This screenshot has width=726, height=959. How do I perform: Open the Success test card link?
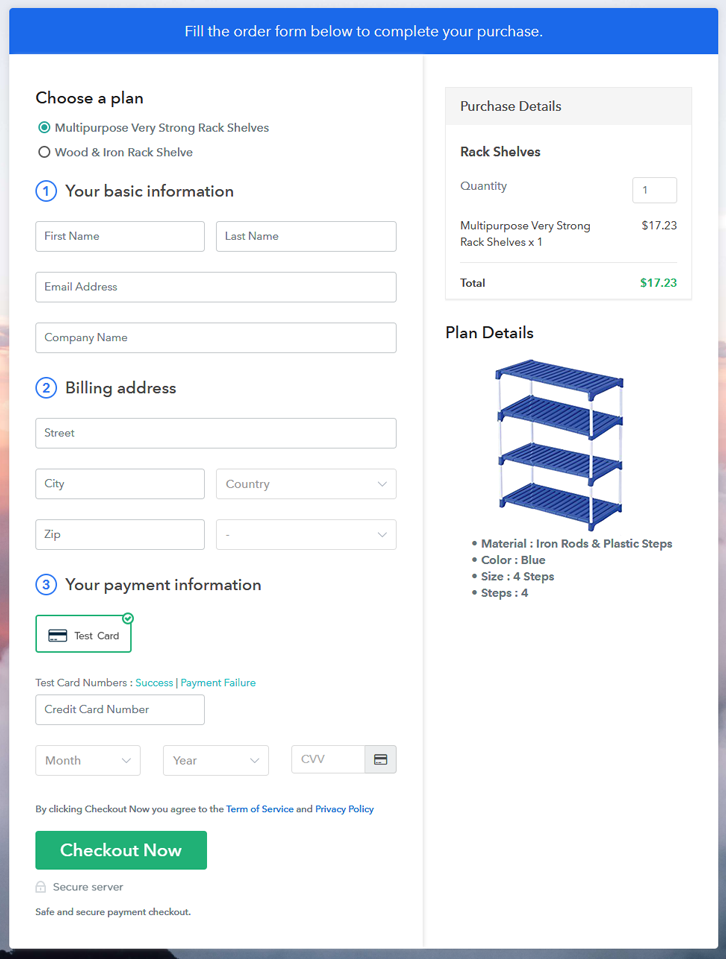click(x=154, y=683)
